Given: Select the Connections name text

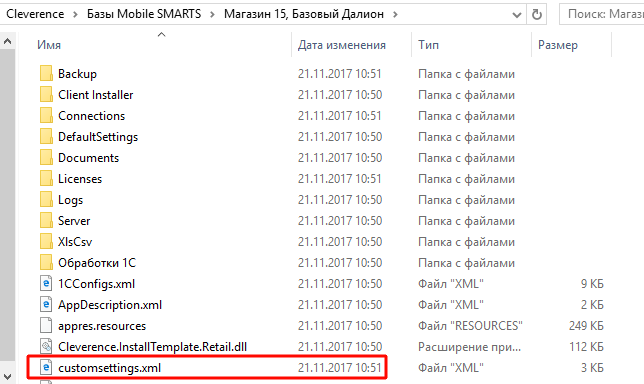Looking at the screenshot, I should point(92,116).
